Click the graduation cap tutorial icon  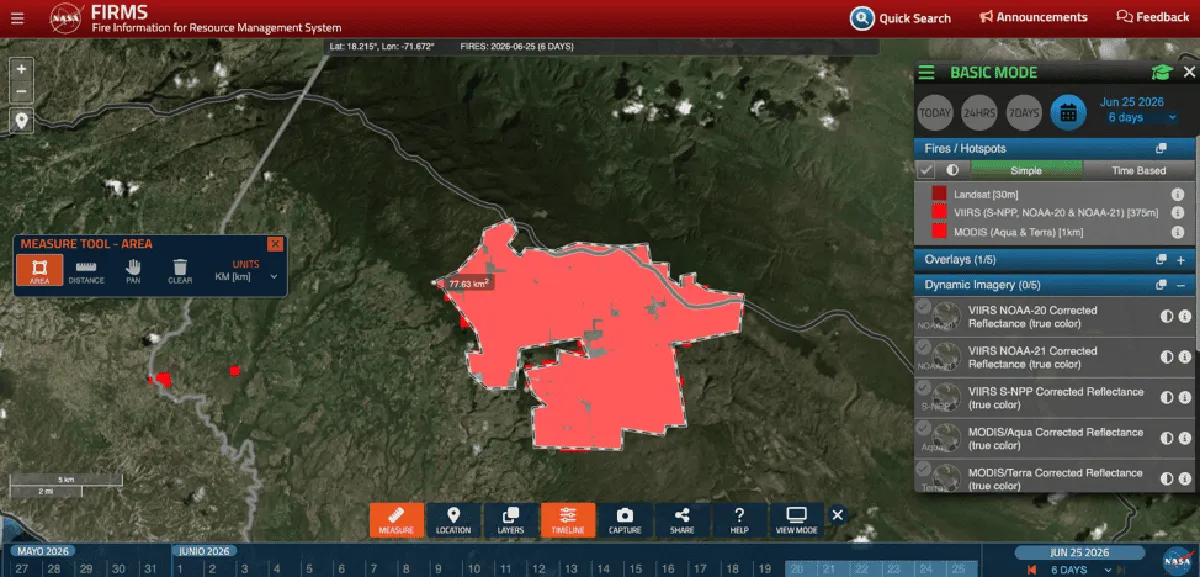(1161, 72)
